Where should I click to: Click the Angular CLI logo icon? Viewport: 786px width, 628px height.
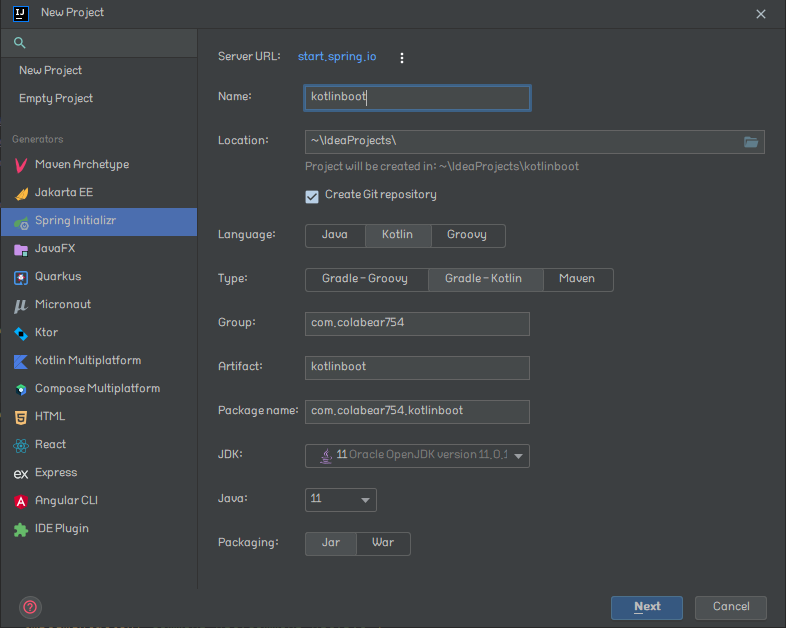(21, 501)
